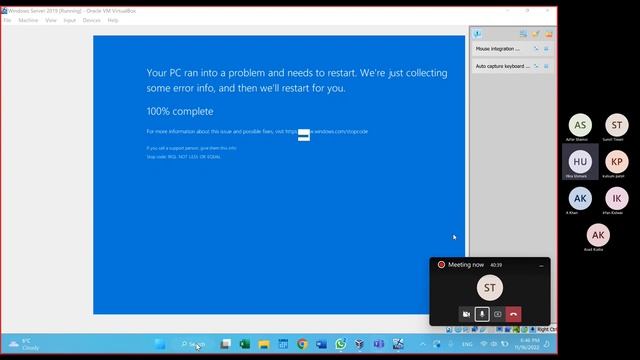Open the clock and date flyout
This screenshot has width=640, height=360.
coord(527,344)
